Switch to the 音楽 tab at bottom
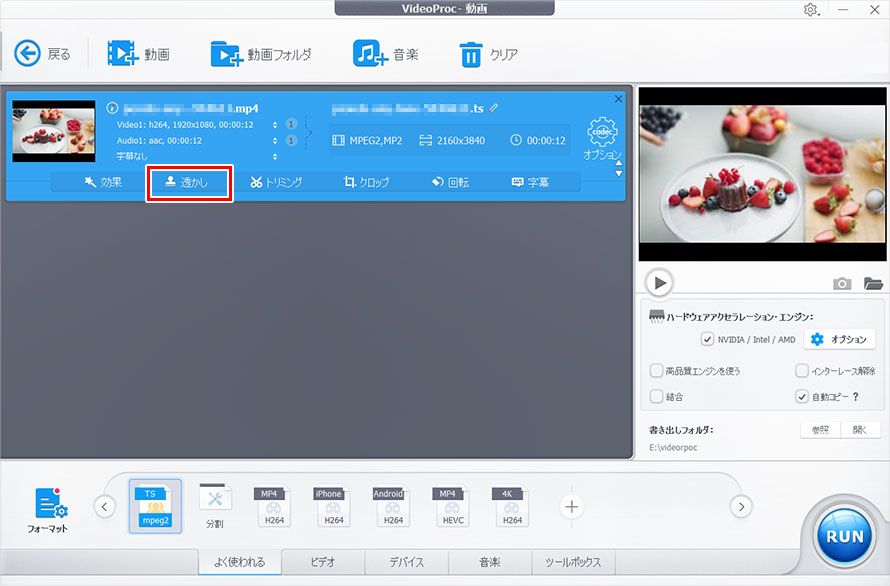The width and height of the screenshot is (890, 586). pyautogui.click(x=490, y=562)
